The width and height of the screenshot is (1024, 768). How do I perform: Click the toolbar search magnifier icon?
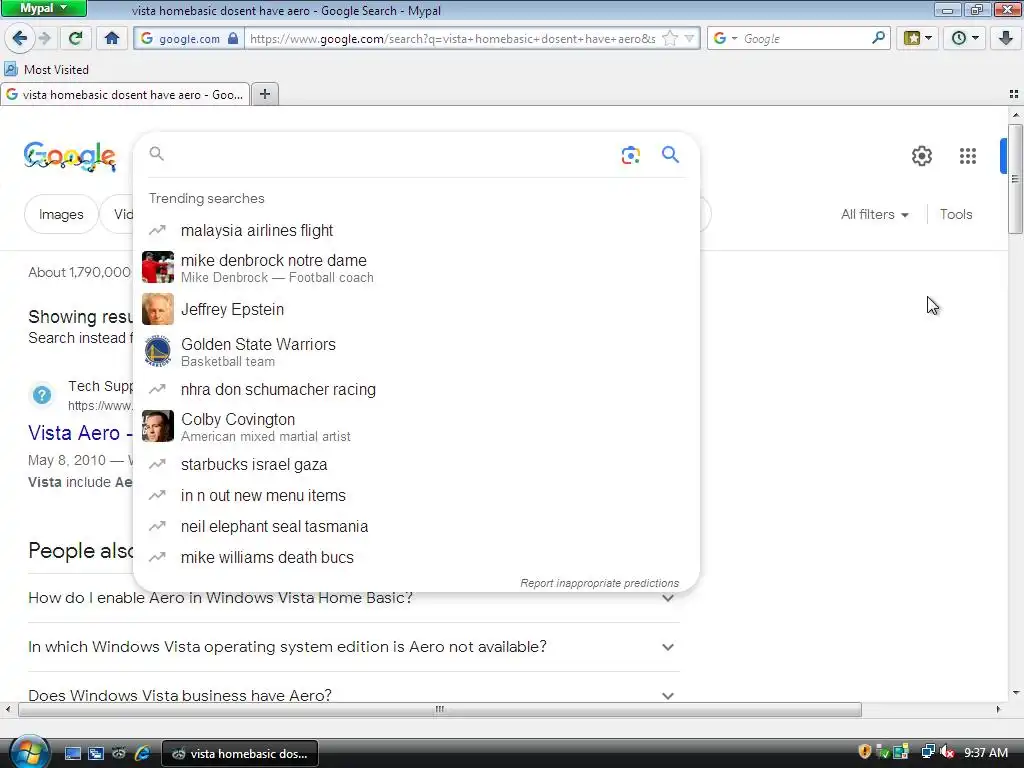(x=878, y=38)
